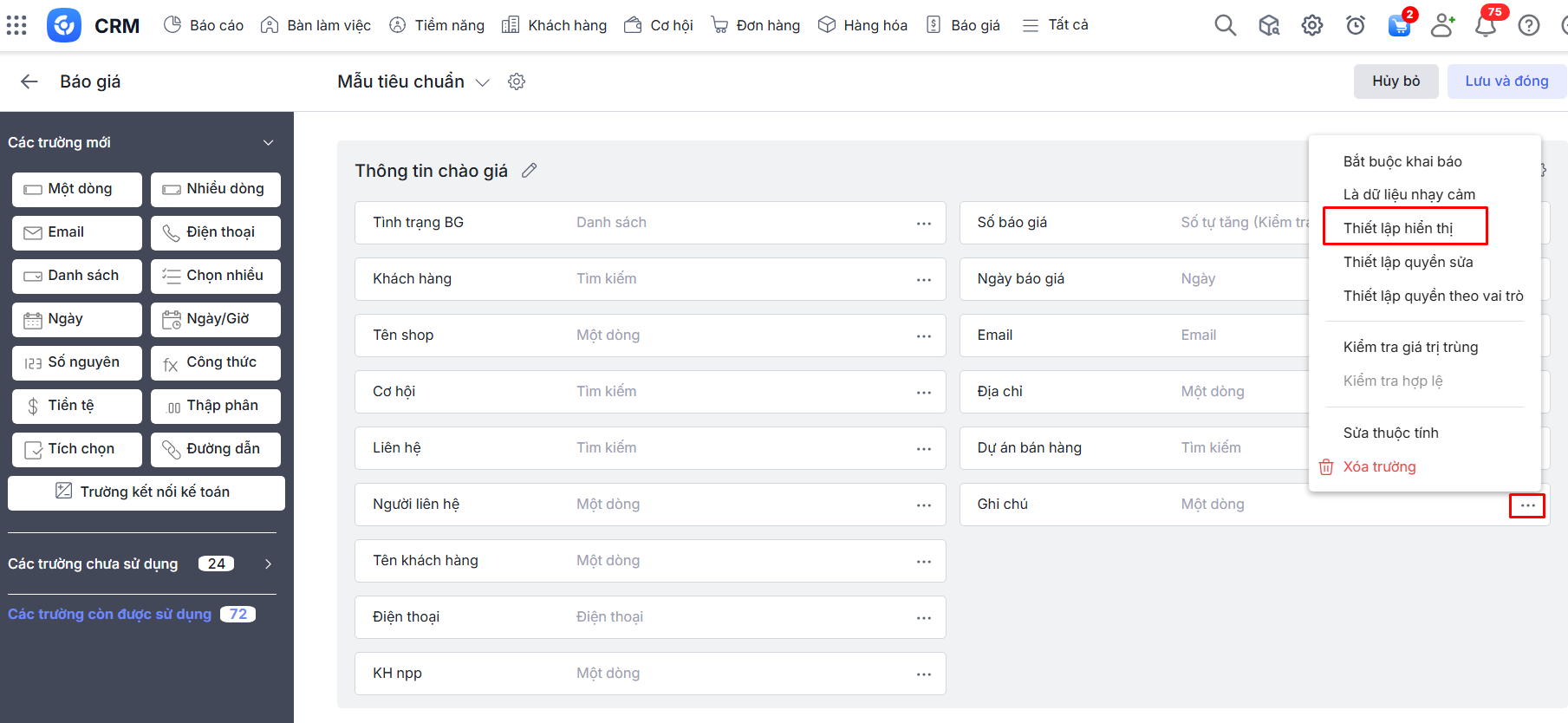Add a Tích chọn checkbox field

[77, 449]
